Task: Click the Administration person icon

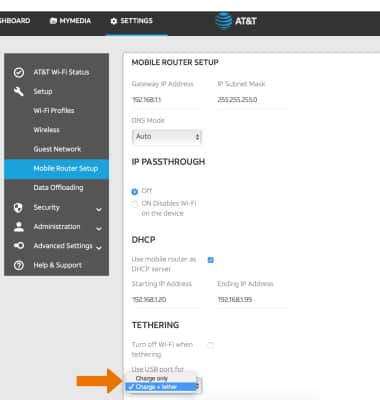Action: (x=19, y=227)
